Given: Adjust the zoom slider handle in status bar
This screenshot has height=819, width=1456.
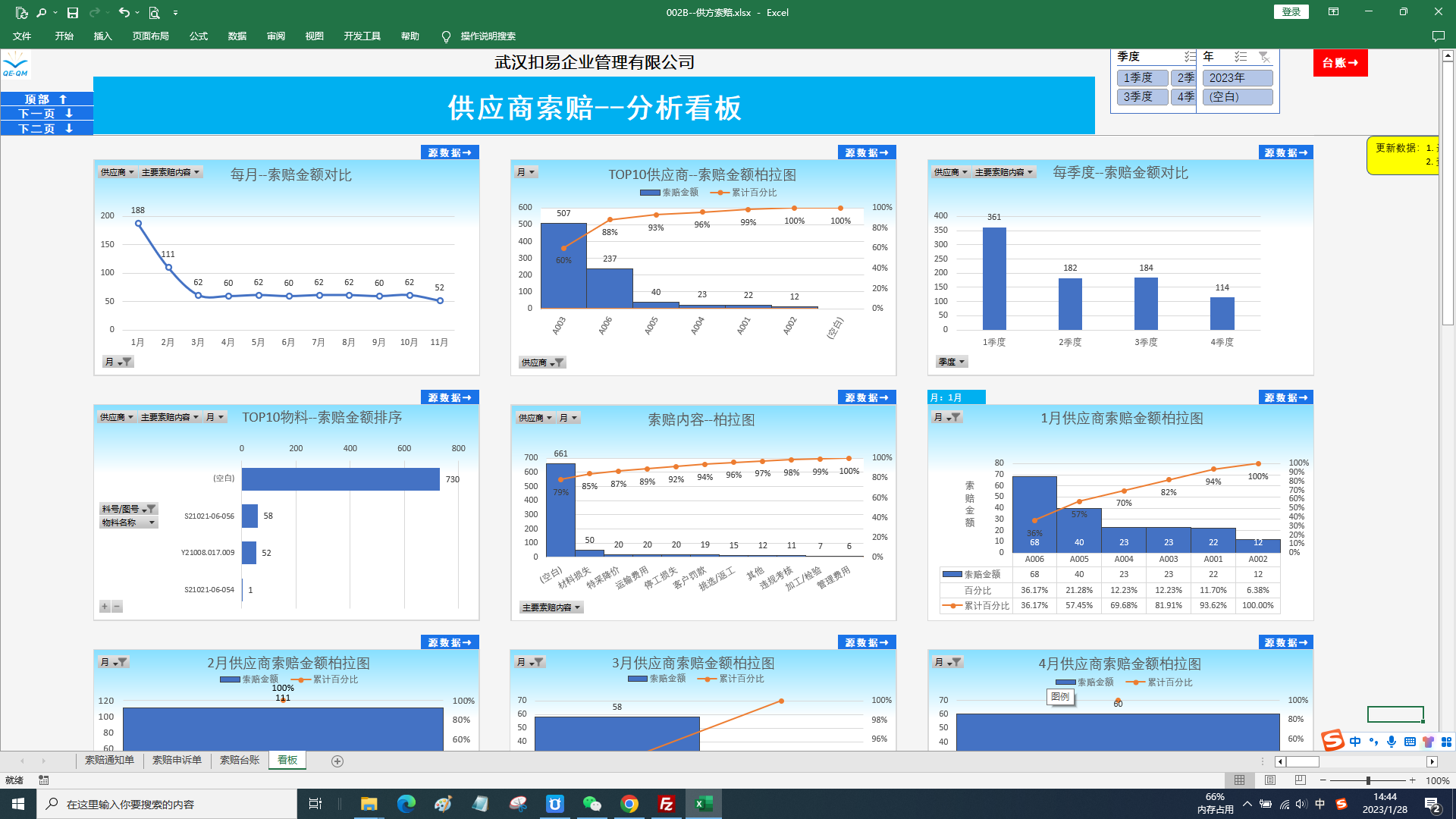Looking at the screenshot, I should click(x=1368, y=780).
